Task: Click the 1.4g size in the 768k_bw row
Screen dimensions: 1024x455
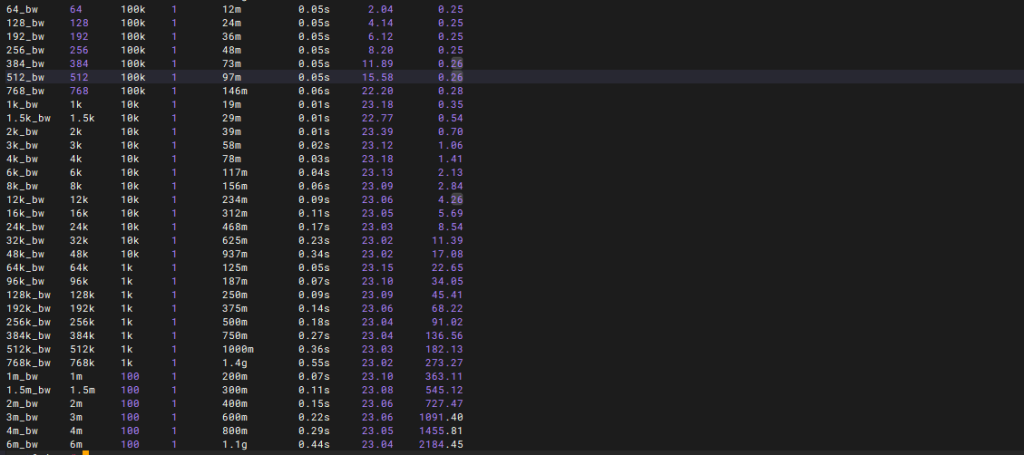Action: 234,362
